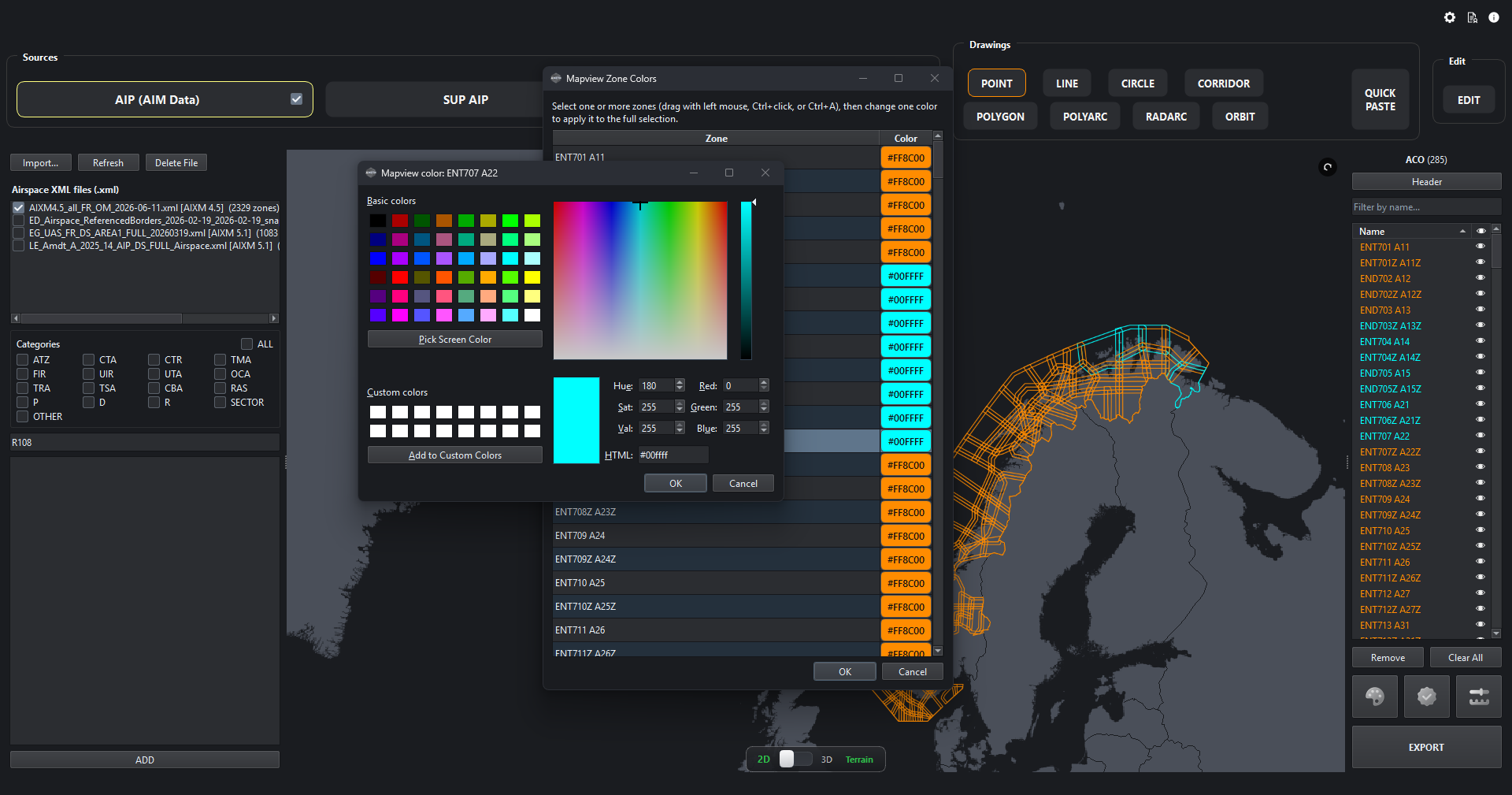Click the R108 search input field
This screenshot has width=1512, height=795.
145,443
